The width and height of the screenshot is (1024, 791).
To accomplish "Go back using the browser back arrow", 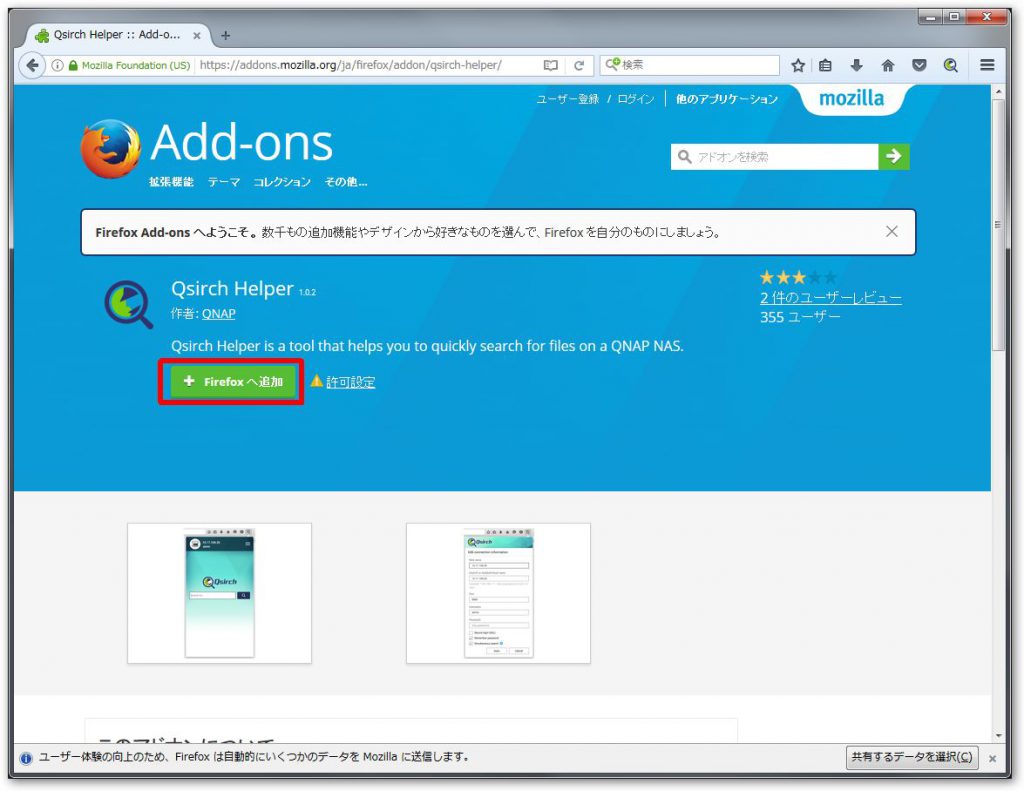I will [32, 65].
